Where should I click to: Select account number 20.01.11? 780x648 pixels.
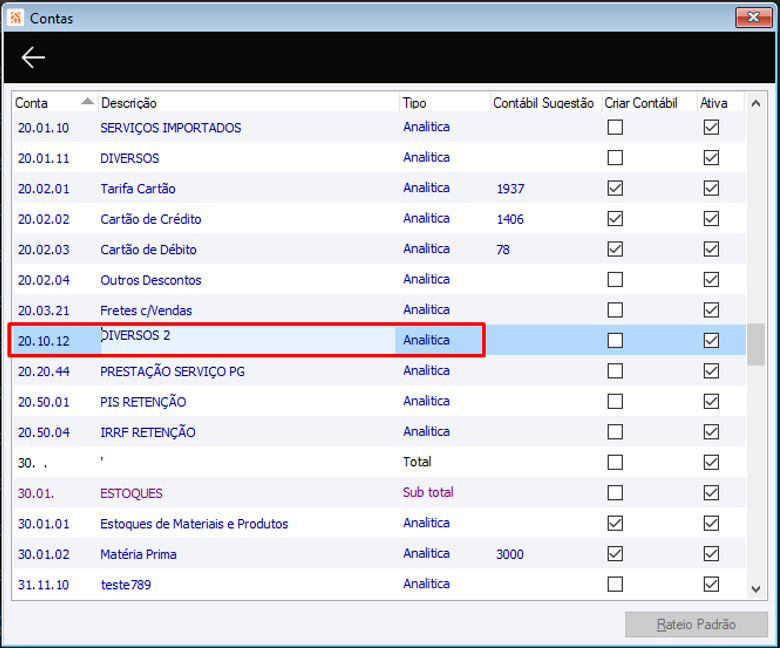coord(43,158)
